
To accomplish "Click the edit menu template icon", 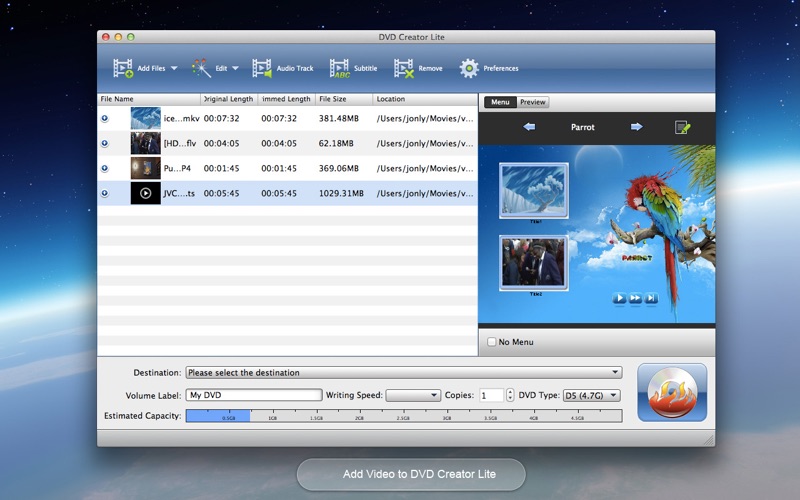I will pyautogui.click(x=682, y=127).
